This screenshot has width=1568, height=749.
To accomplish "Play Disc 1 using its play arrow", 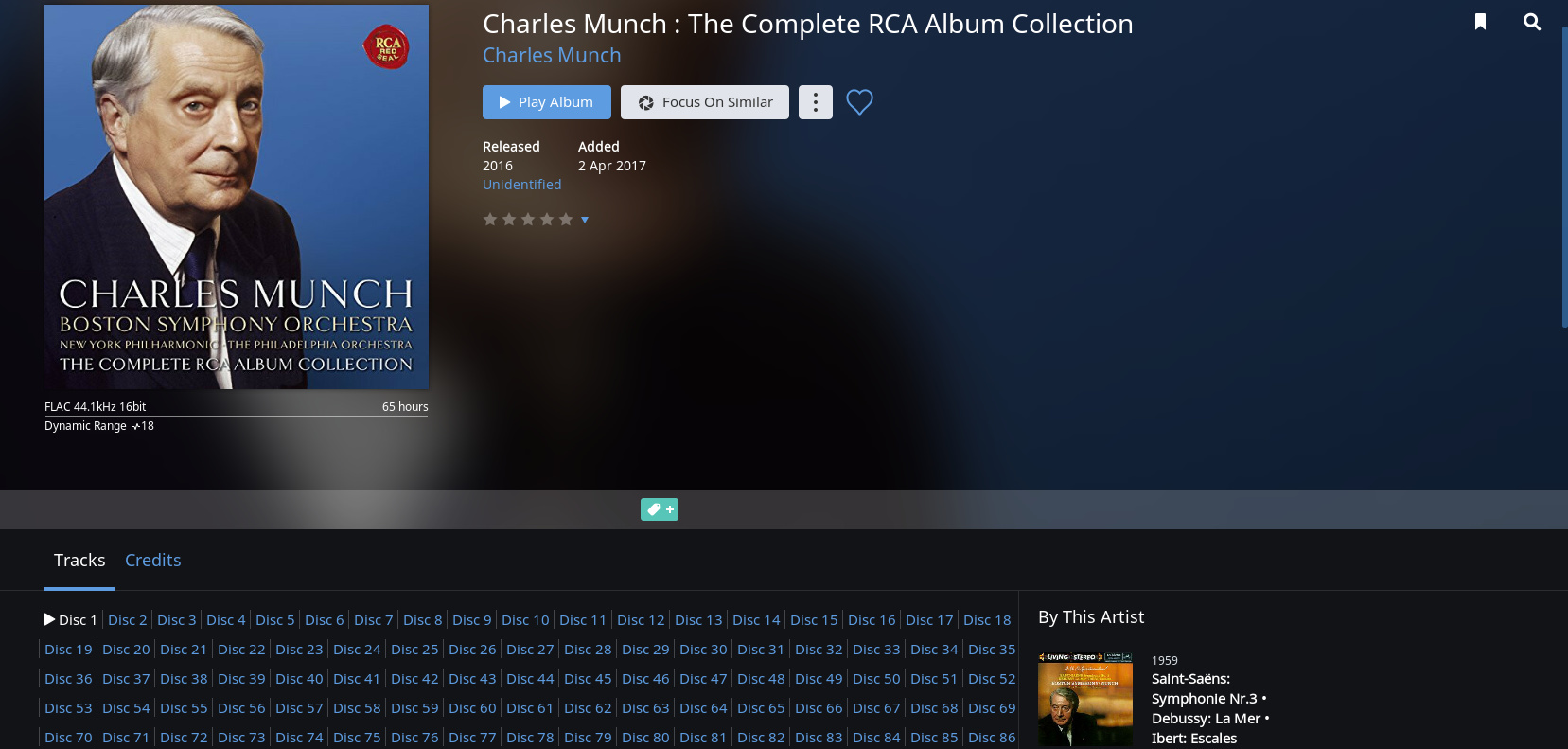I will pos(49,619).
